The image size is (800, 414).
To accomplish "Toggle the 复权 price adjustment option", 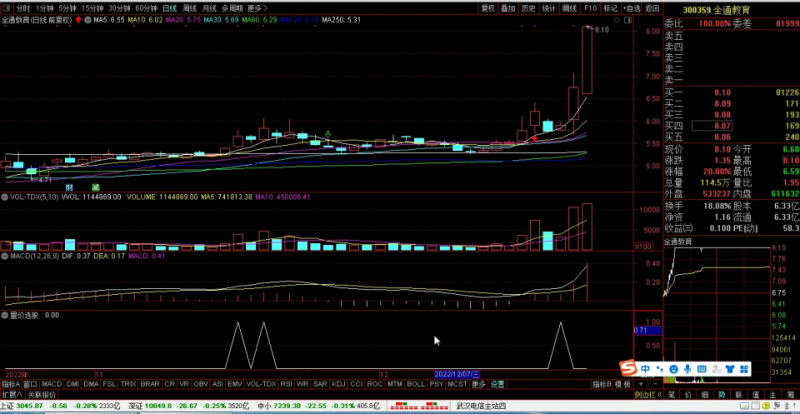I will click(x=487, y=7).
